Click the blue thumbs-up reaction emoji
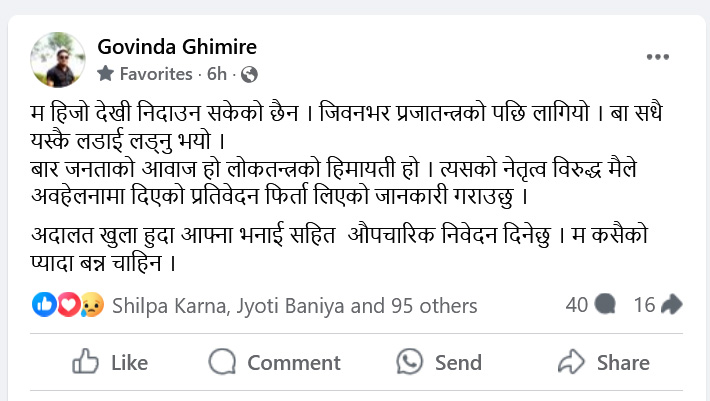The height and width of the screenshot is (401, 710). [x=45, y=304]
